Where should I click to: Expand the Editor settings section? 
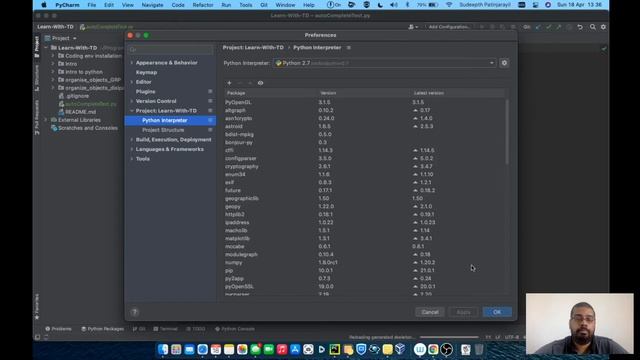pos(143,82)
